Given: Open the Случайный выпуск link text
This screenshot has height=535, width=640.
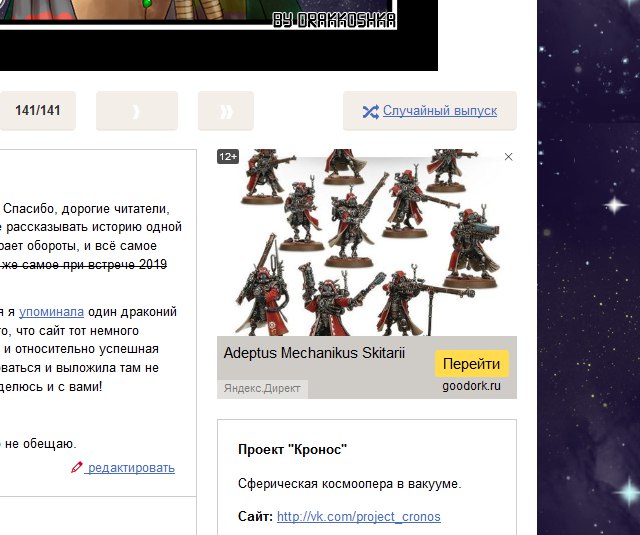Looking at the screenshot, I should [x=439, y=111].
